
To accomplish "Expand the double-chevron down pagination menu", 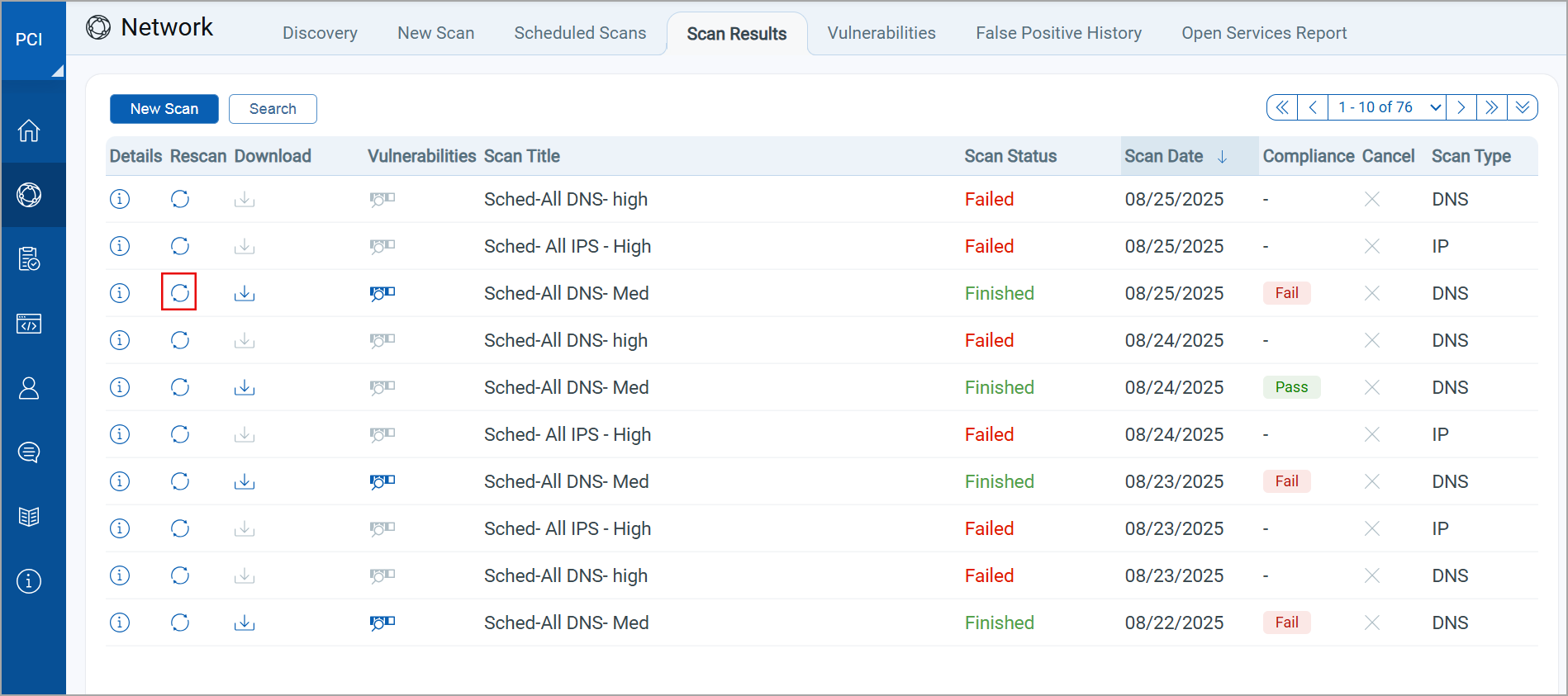I will click(x=1522, y=107).
